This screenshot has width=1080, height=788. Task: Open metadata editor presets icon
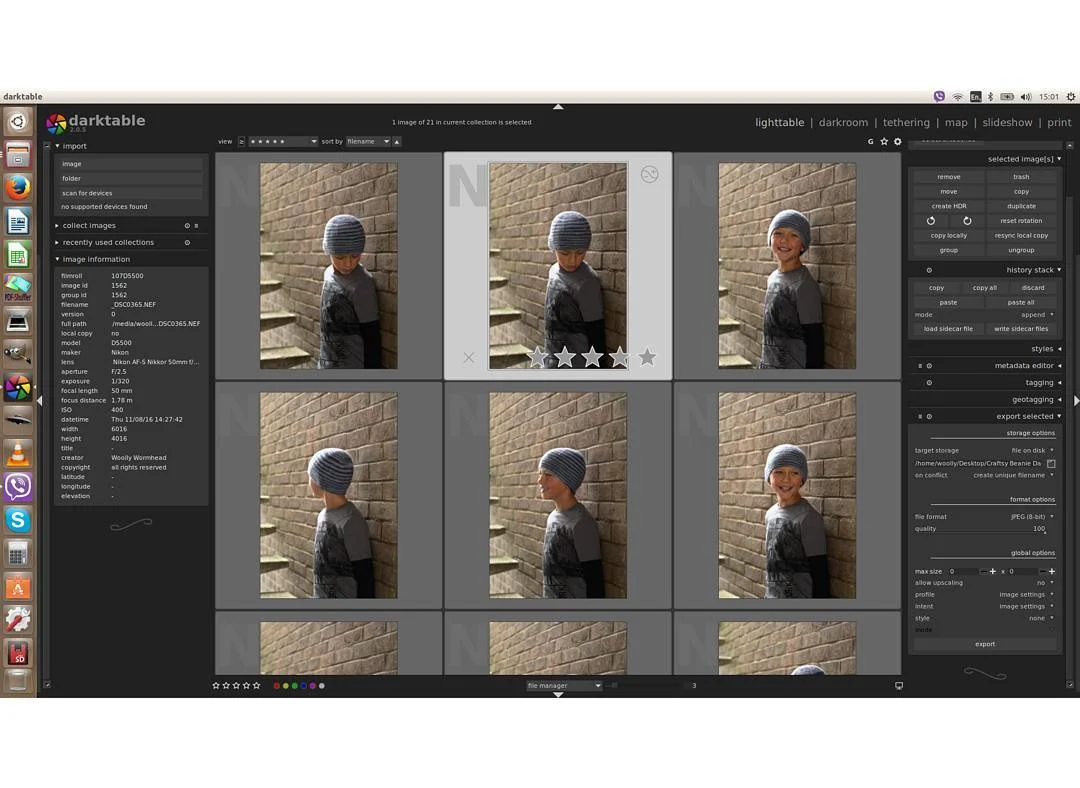pos(920,366)
